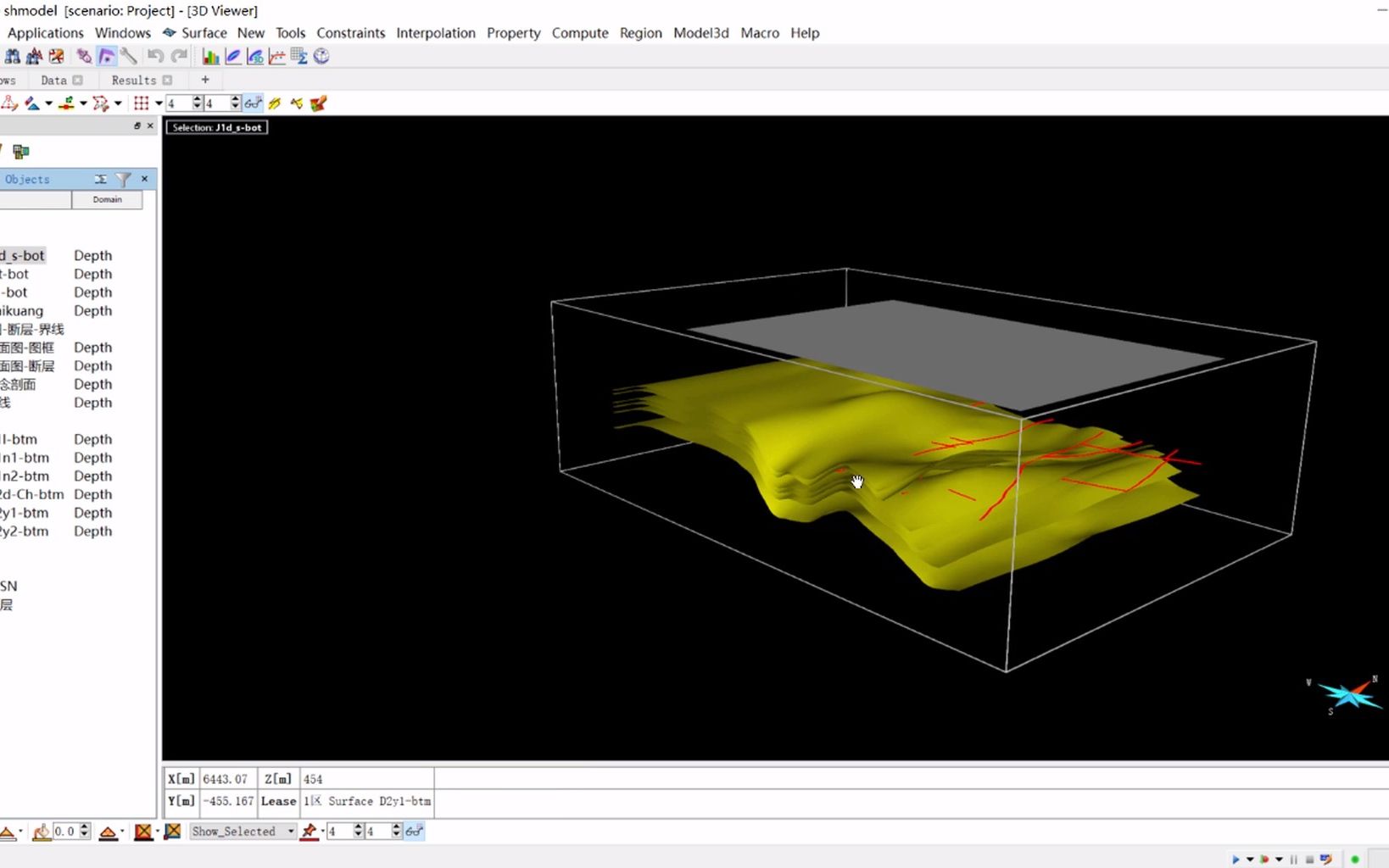Click the macro pause button

click(1294, 860)
